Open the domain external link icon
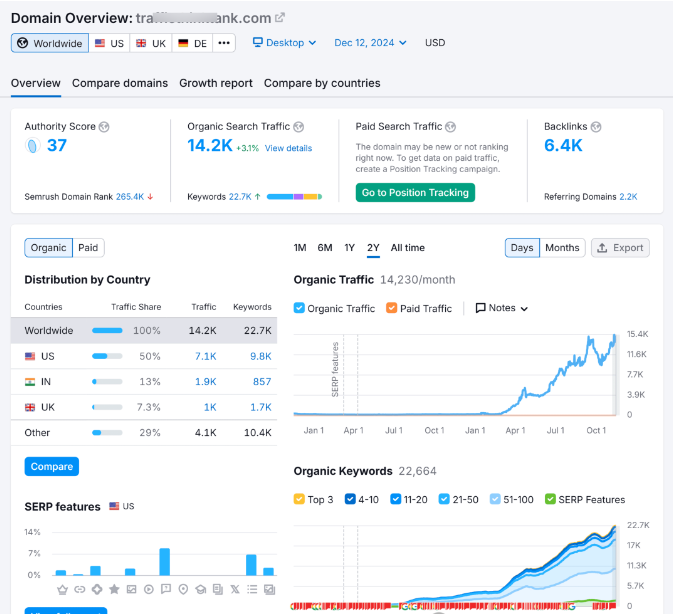 (280, 18)
